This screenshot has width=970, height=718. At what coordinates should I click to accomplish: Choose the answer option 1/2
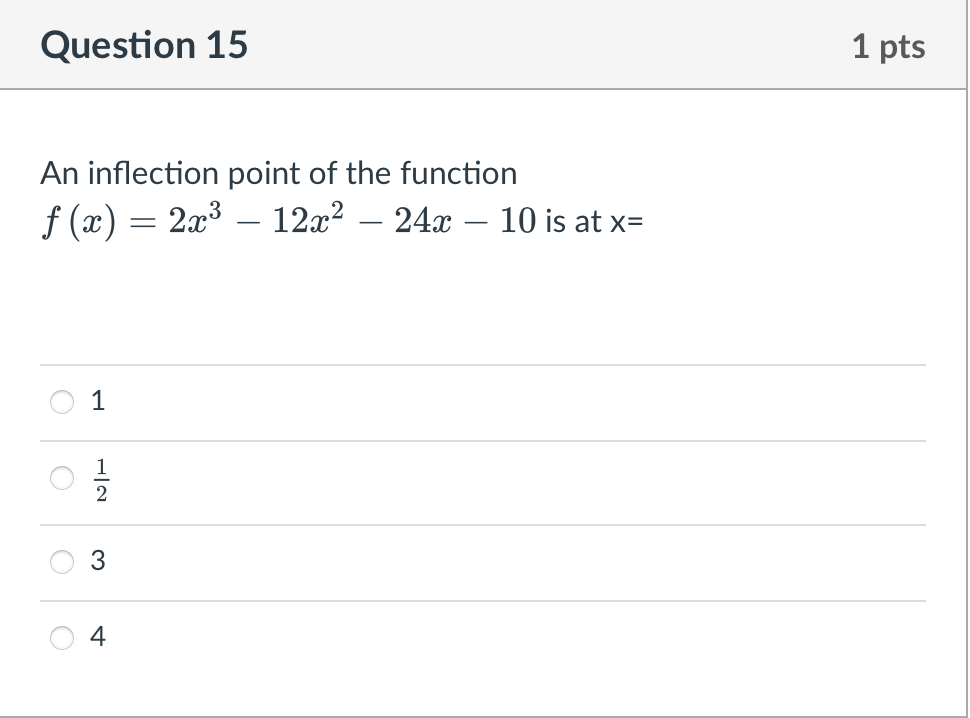pos(62,479)
